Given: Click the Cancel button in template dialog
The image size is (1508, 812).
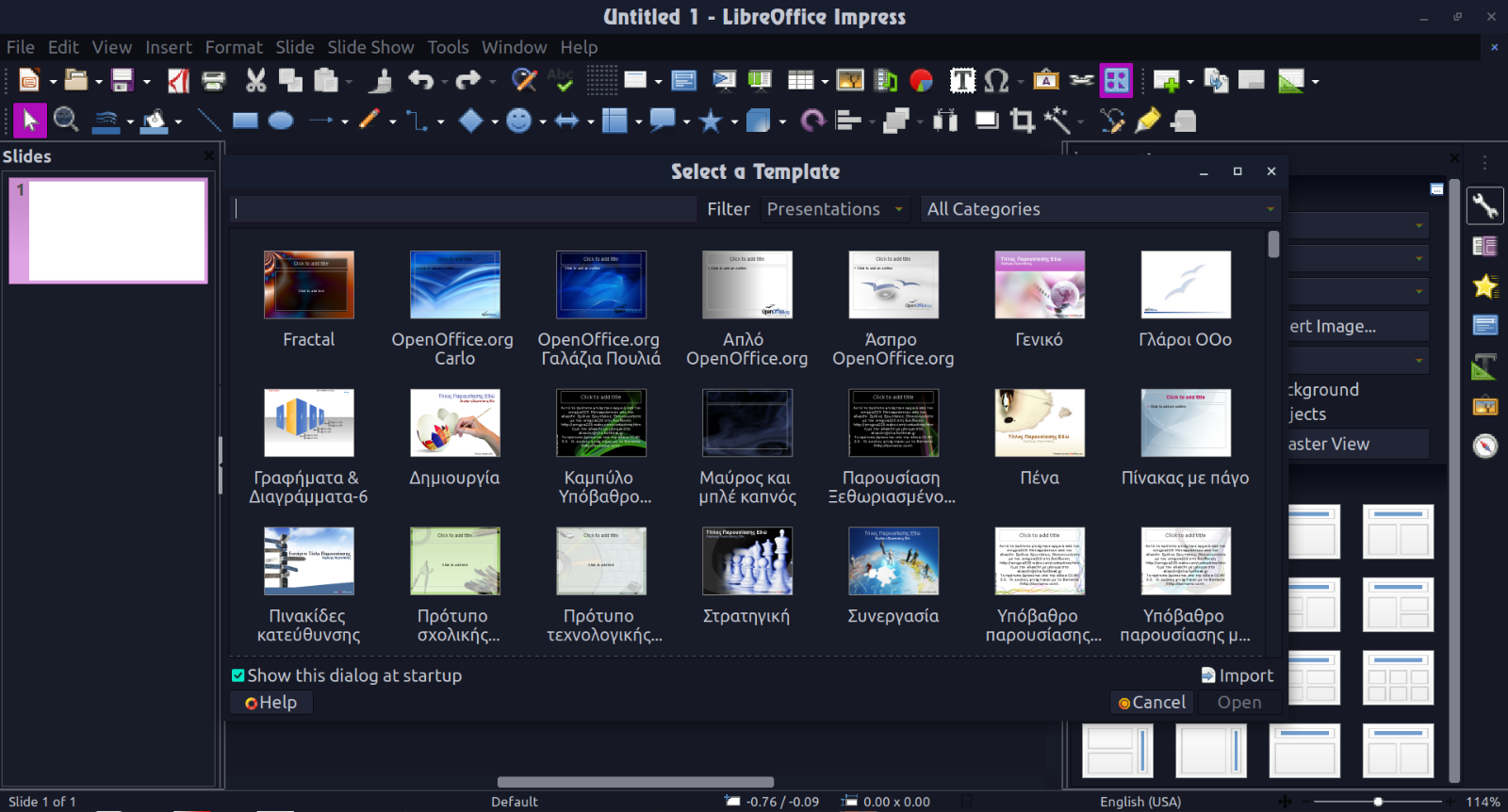Looking at the screenshot, I should [x=1152, y=702].
